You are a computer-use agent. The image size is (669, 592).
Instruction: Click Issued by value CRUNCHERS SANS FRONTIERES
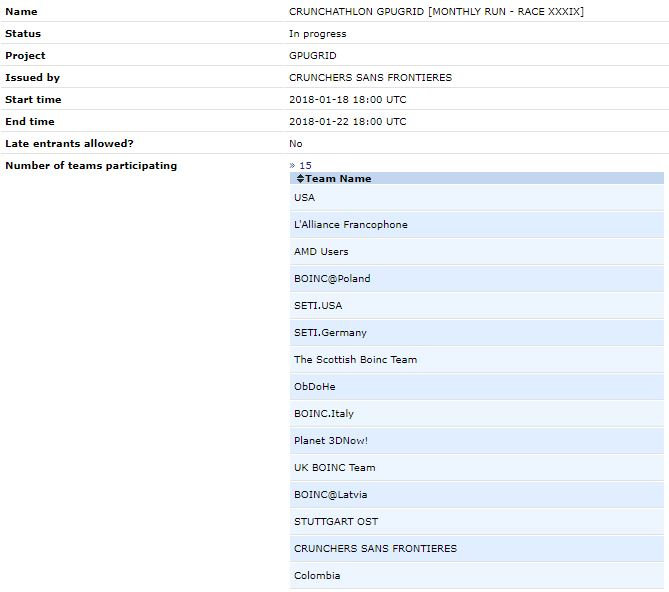pyautogui.click(x=370, y=78)
